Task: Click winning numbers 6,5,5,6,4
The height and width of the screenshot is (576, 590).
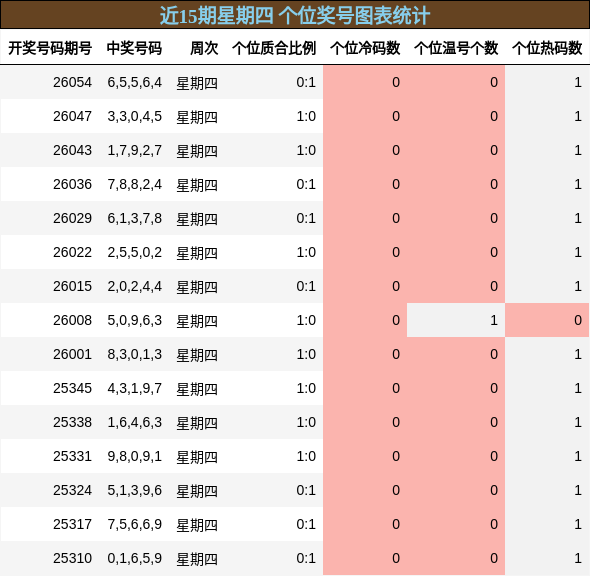Action: [x=135, y=82]
